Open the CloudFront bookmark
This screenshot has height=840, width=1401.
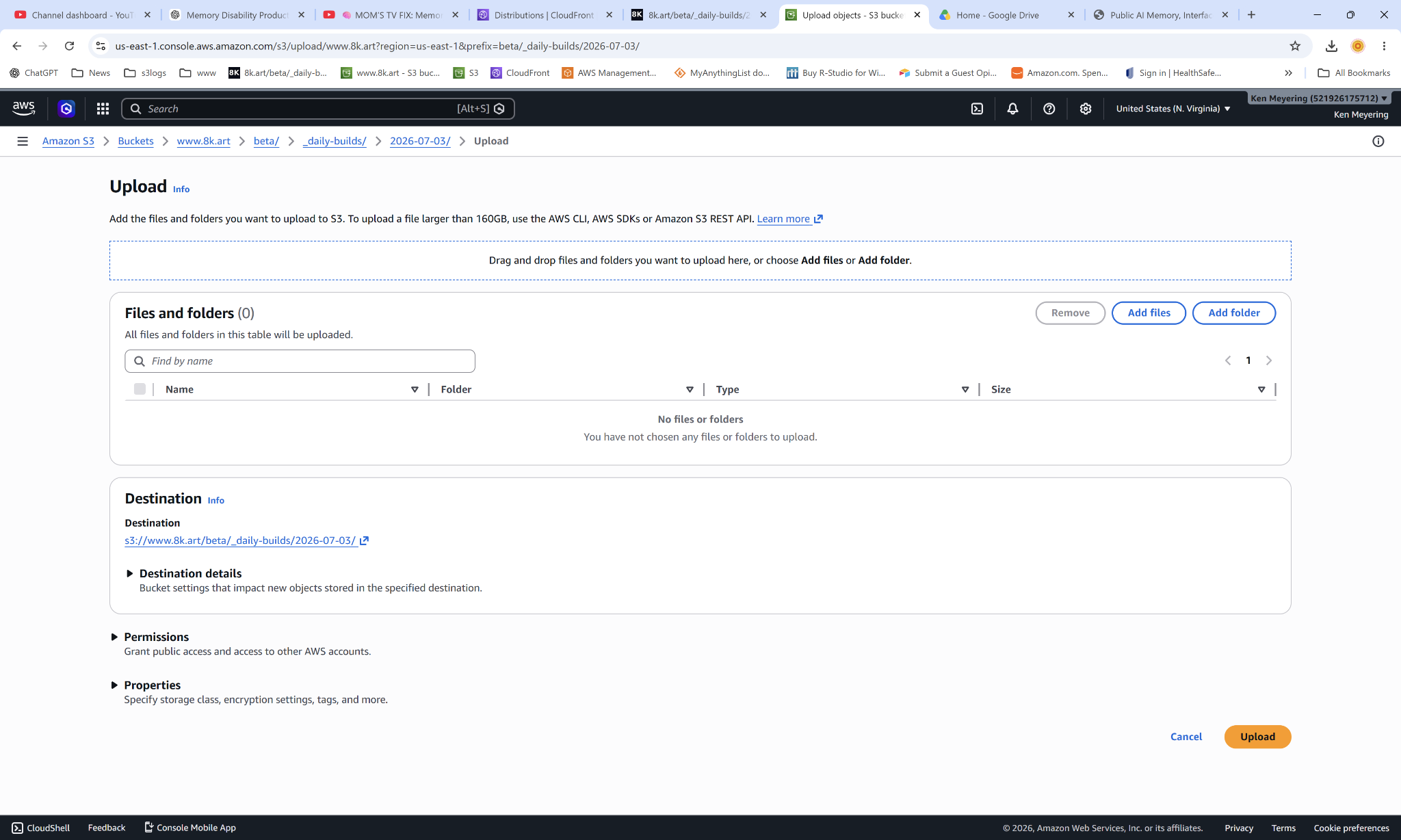520,73
